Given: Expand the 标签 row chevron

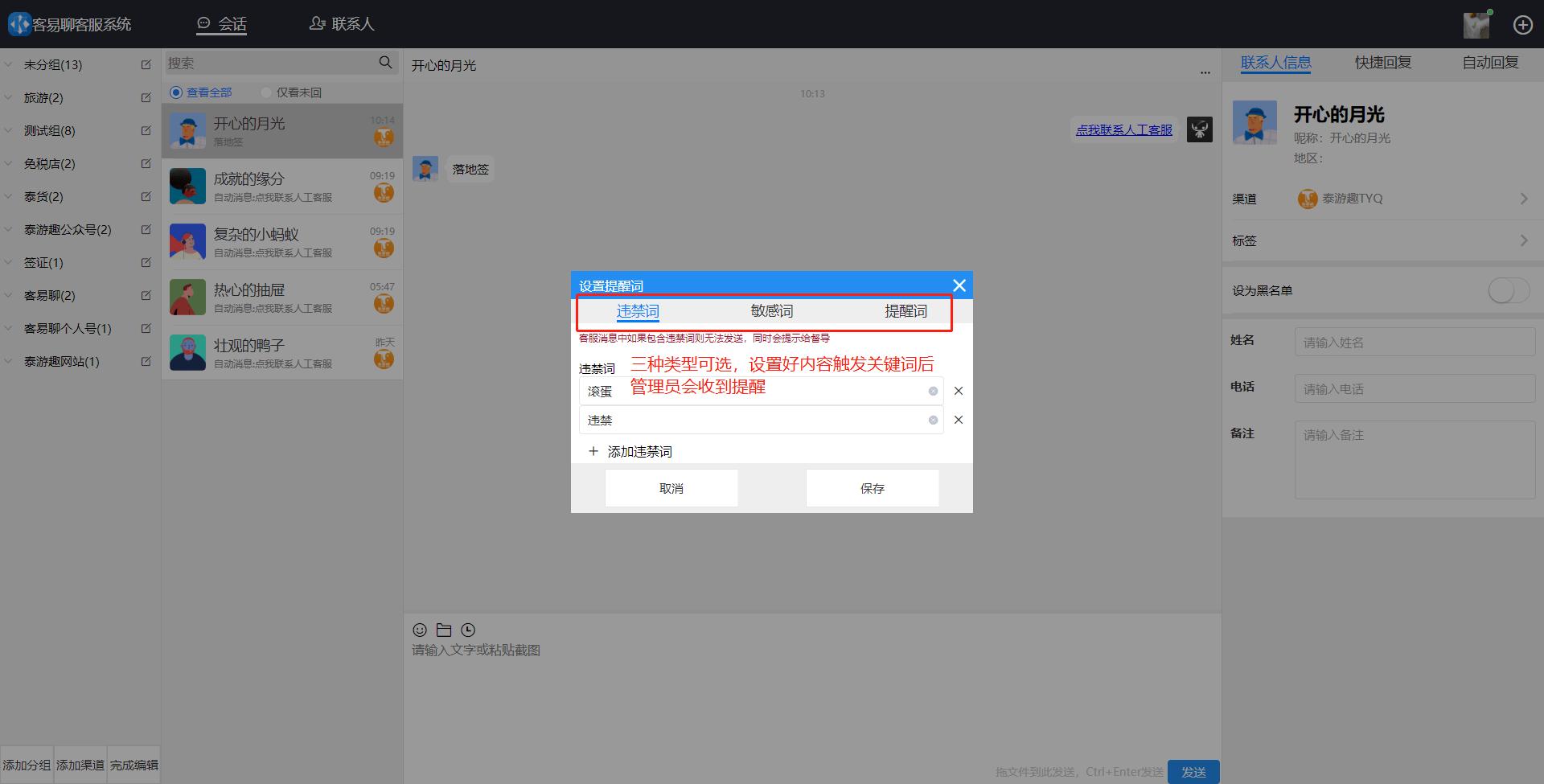Looking at the screenshot, I should (x=1524, y=240).
